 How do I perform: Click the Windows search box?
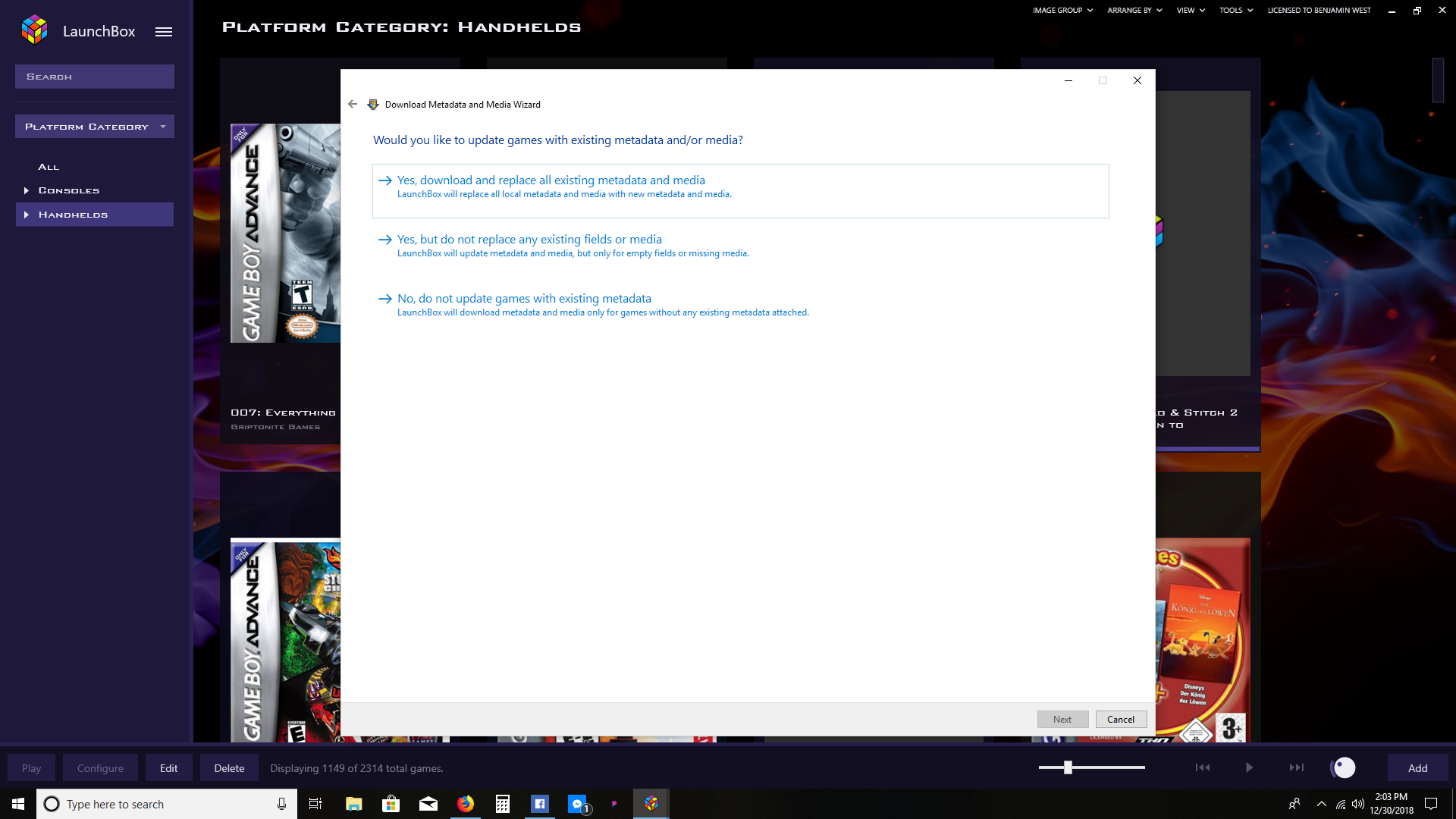165,804
